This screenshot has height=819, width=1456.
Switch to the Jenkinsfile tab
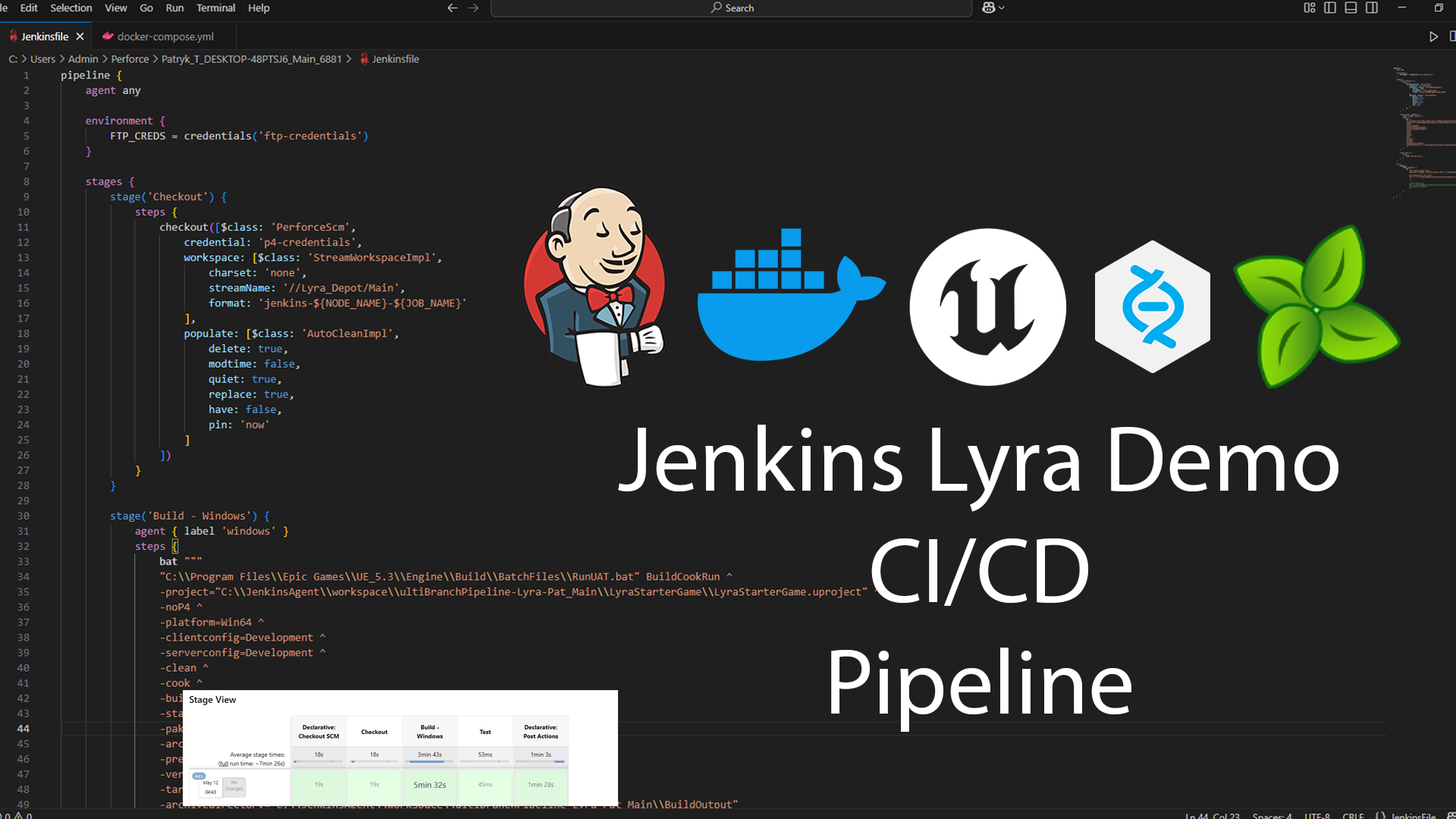pos(45,36)
